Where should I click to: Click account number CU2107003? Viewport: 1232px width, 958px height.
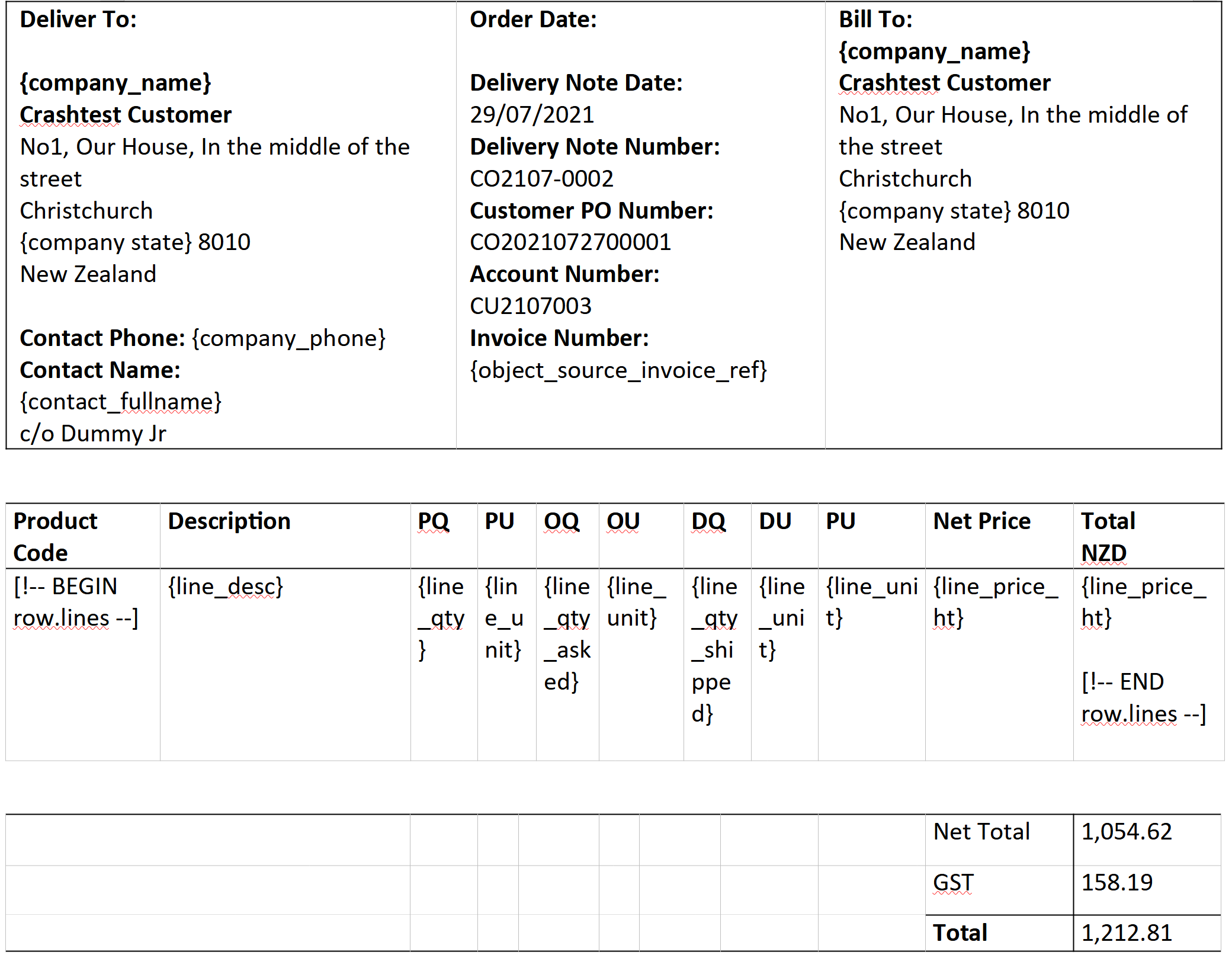pos(530,306)
